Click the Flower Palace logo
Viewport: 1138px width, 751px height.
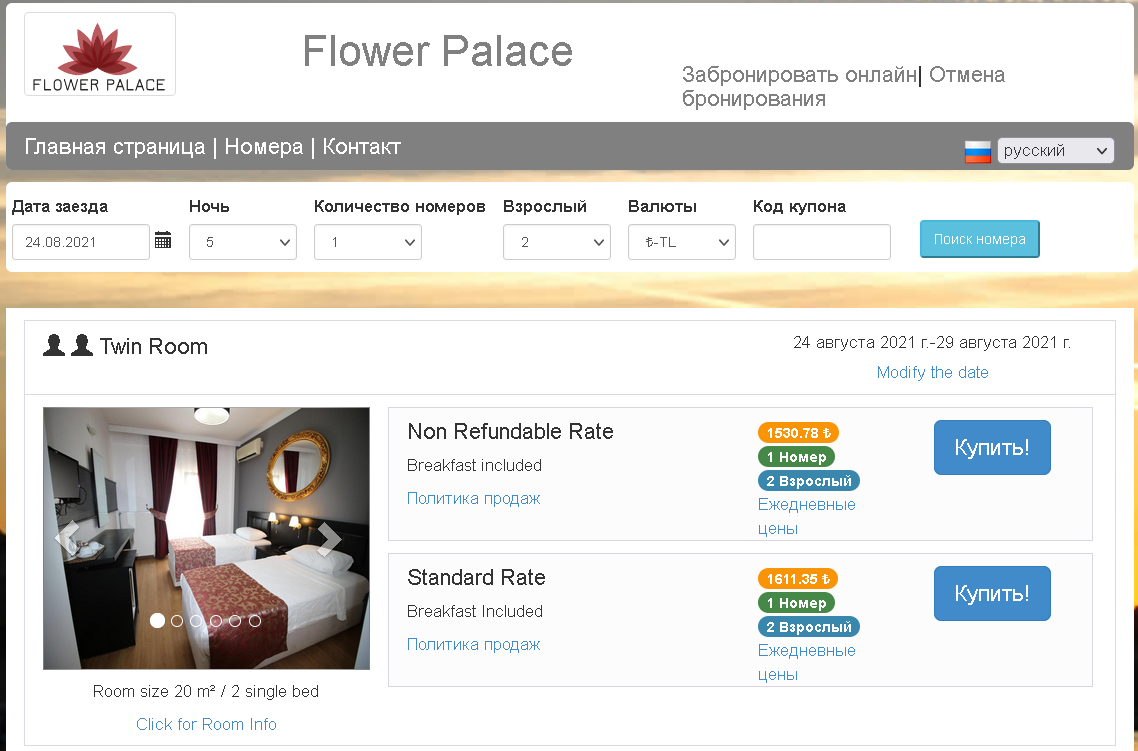(100, 54)
